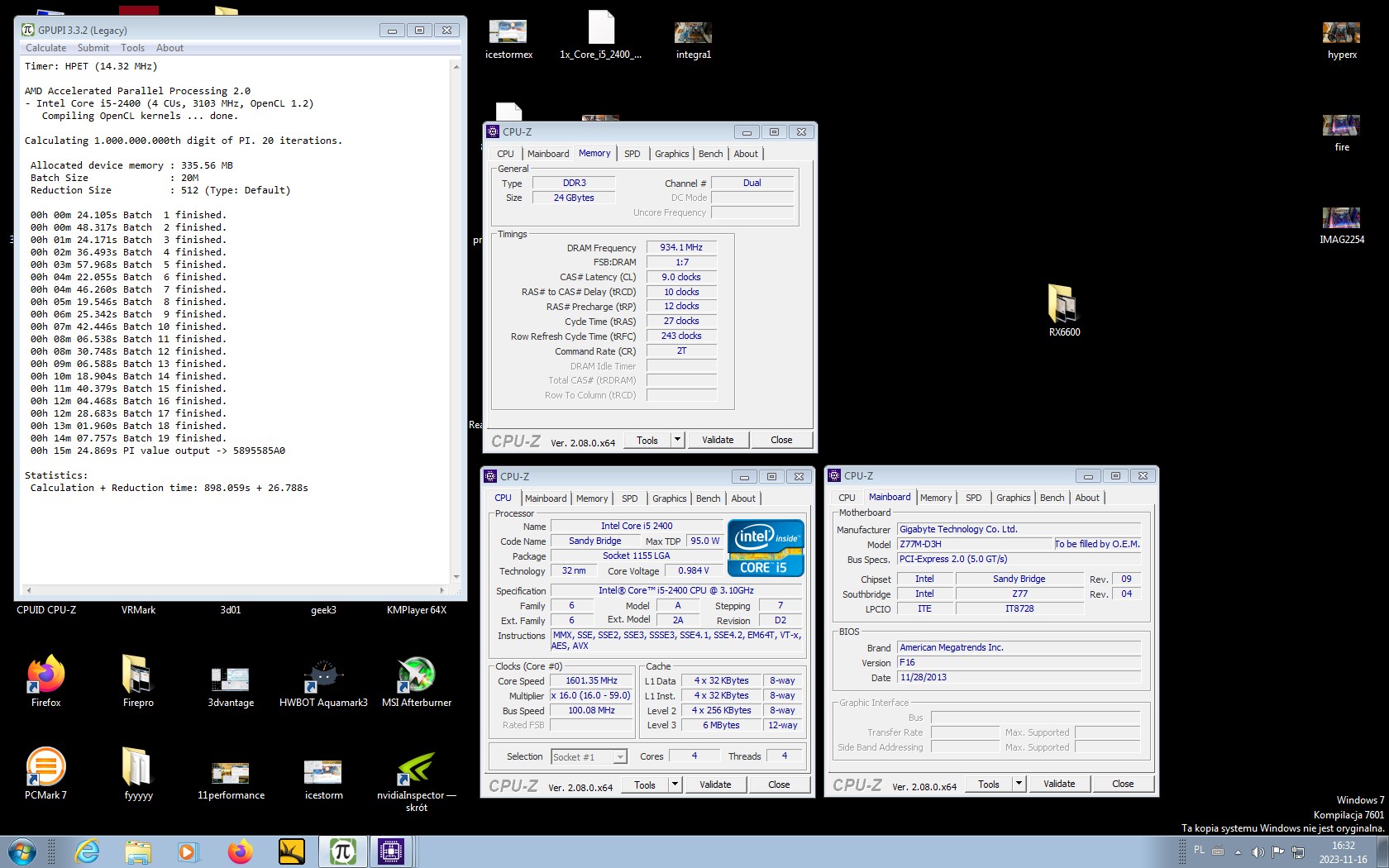Open Windows Media Player taskbar icon
1389x868 pixels.
pos(189,851)
